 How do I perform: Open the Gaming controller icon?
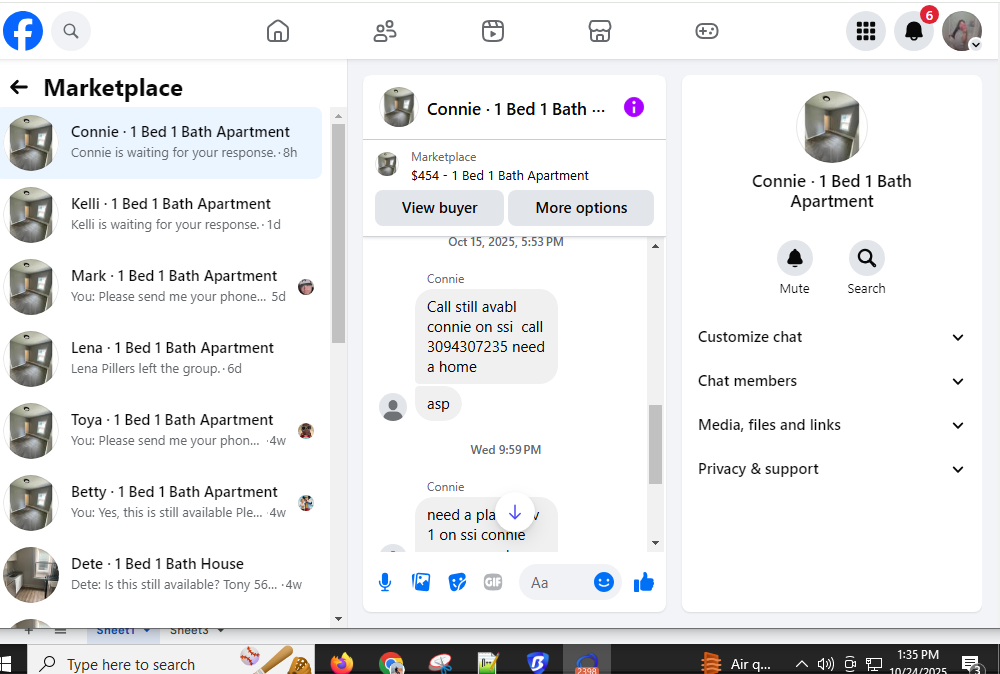pyautogui.click(x=707, y=31)
